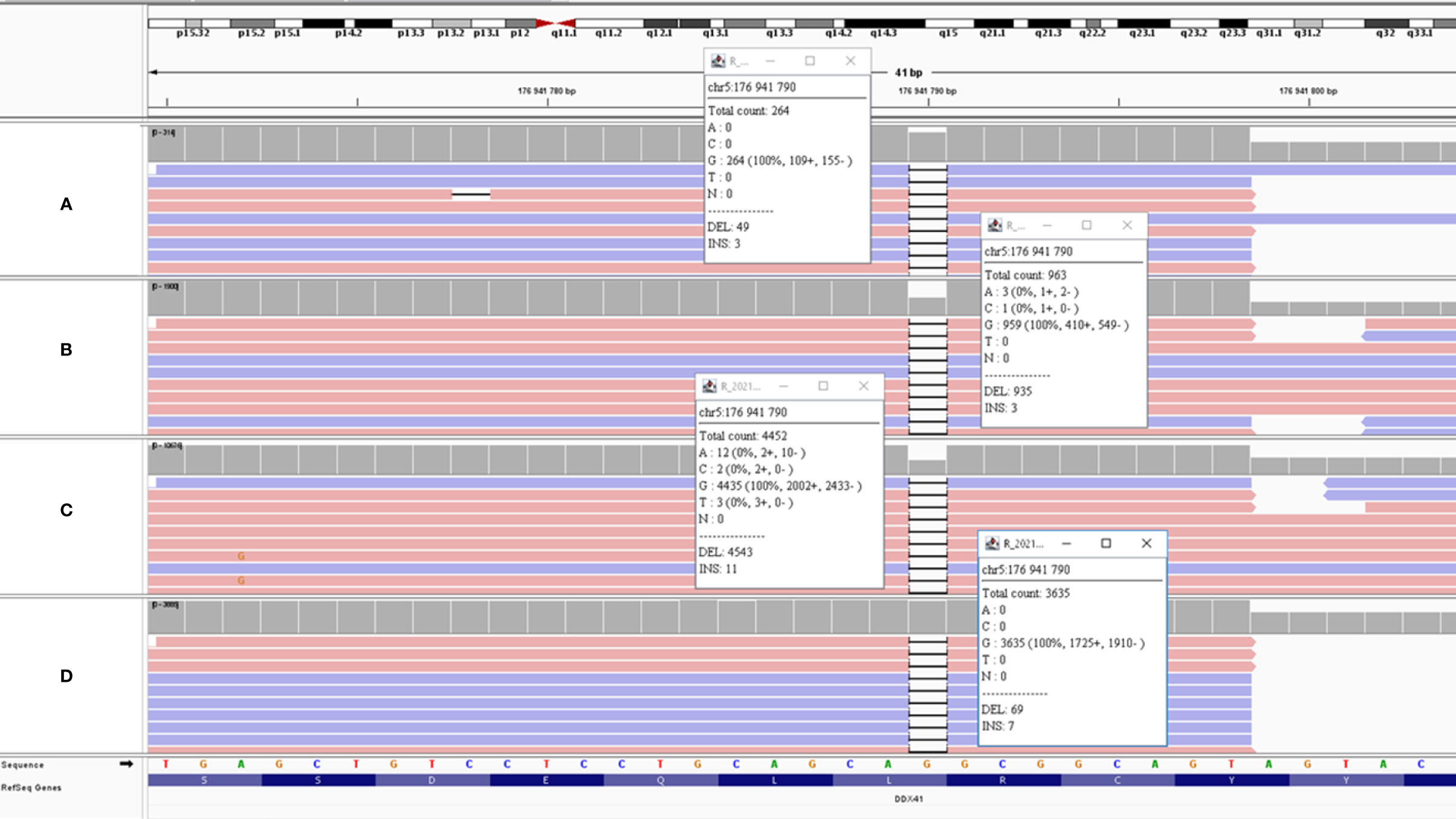Image resolution: width=1456 pixels, height=819 pixels.
Task: Select the 'G : 264 (100%, 109+, 155- )' line
Action: [780, 161]
